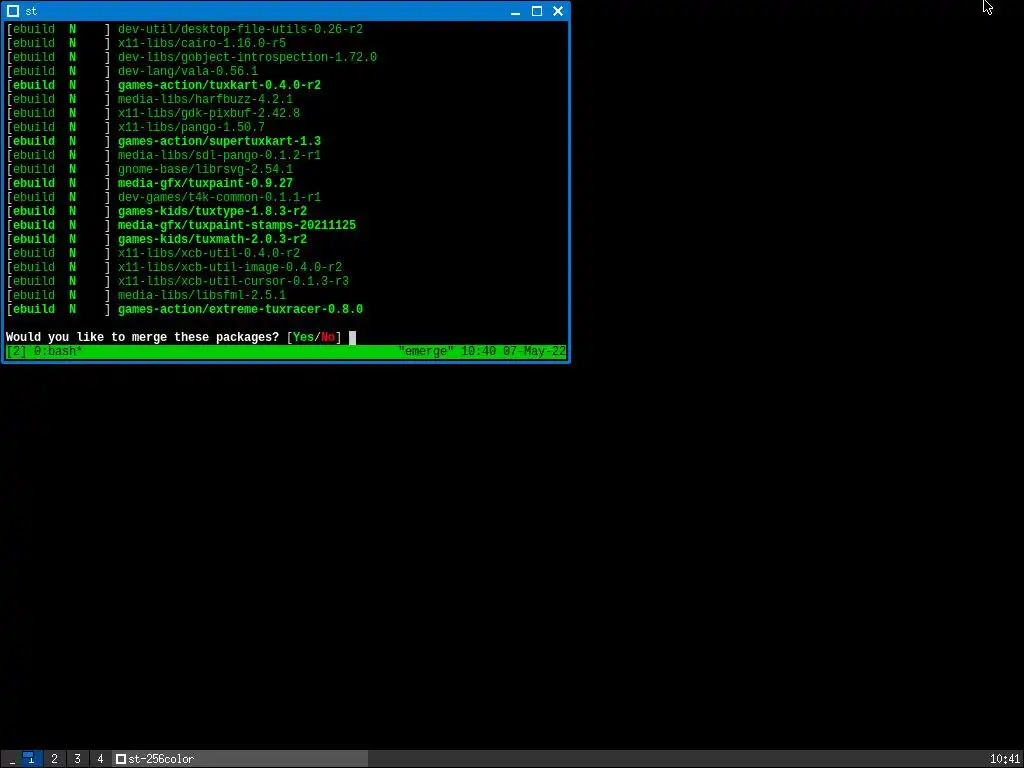Screen dimensions: 1024x768
Task: Click the green Yes option in the merge prompt
Action: 303,337
